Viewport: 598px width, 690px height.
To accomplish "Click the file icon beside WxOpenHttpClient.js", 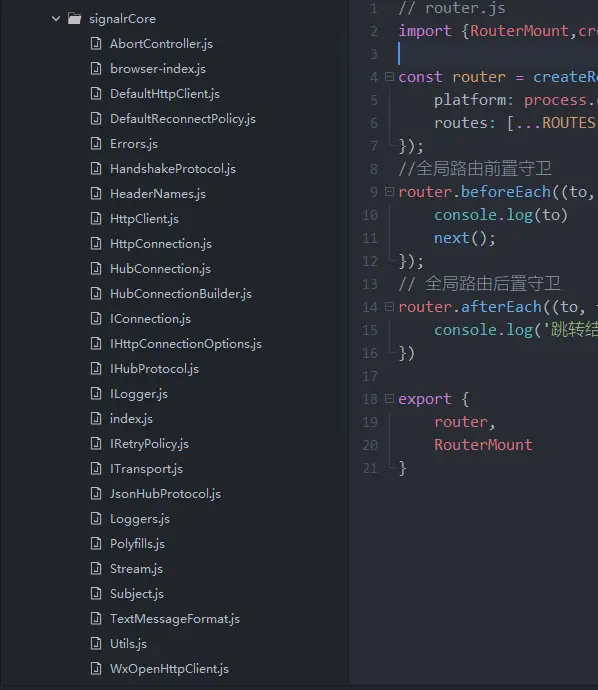I will point(96,668).
